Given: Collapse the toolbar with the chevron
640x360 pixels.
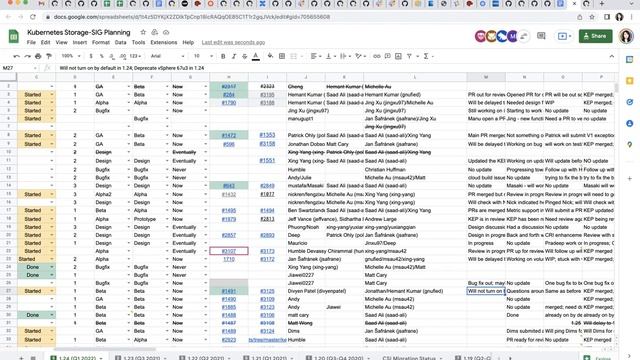Looking at the screenshot, I should tap(611, 56).
